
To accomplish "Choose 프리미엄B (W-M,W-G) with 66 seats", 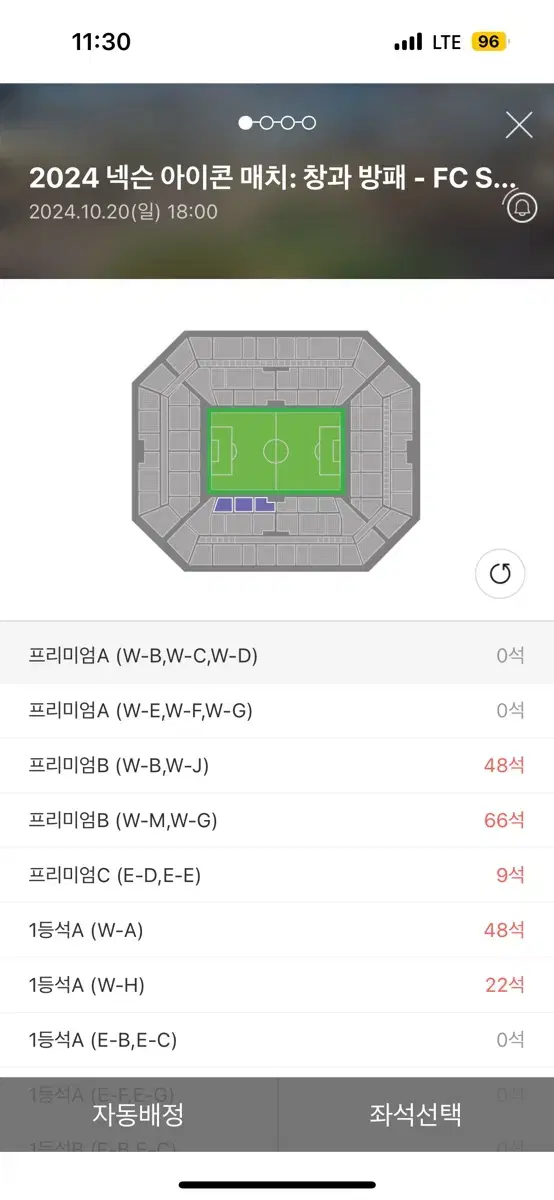I will (x=277, y=821).
